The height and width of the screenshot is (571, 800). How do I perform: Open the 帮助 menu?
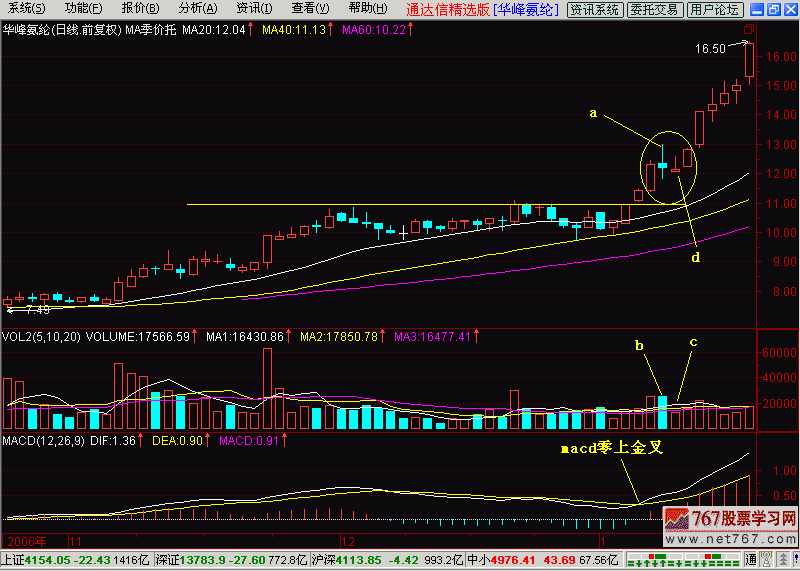click(x=366, y=9)
